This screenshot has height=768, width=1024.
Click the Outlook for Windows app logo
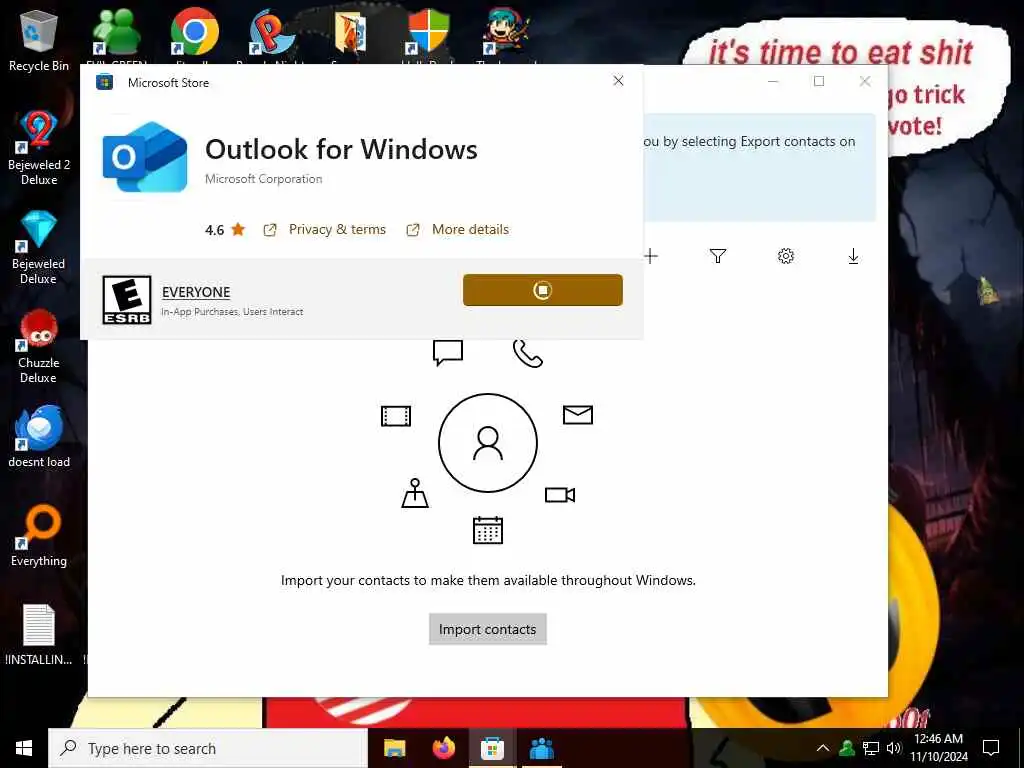[x=145, y=157]
